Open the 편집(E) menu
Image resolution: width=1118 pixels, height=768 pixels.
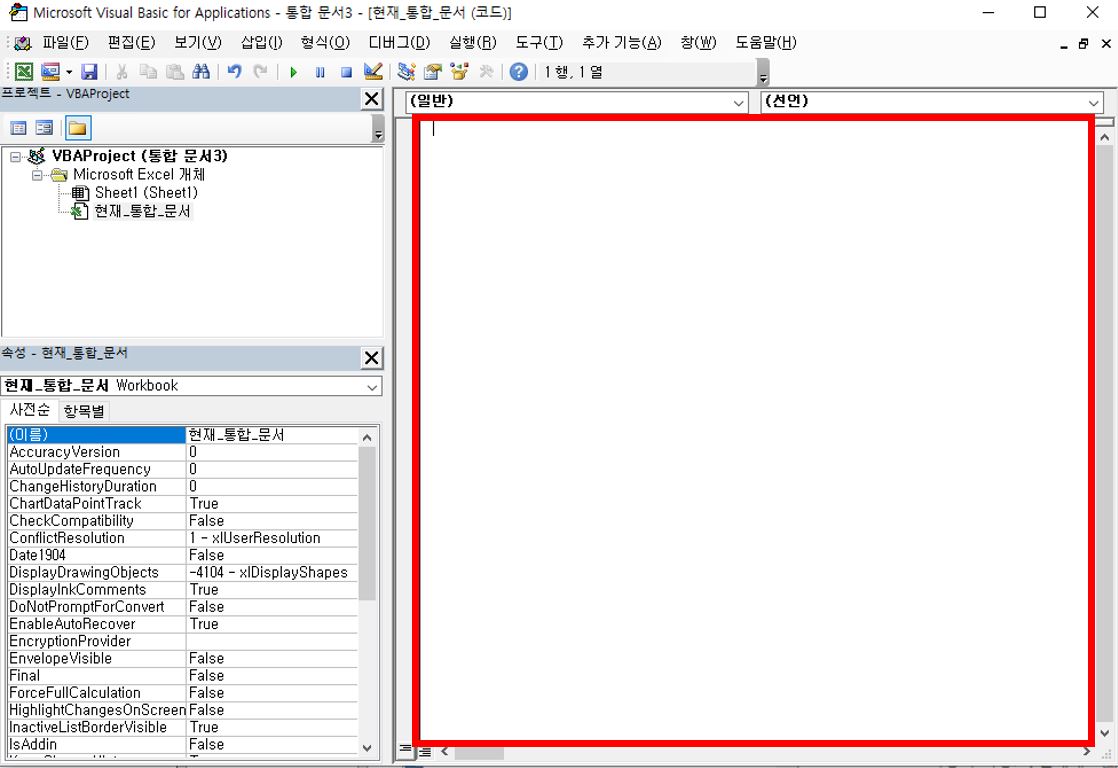(131, 42)
